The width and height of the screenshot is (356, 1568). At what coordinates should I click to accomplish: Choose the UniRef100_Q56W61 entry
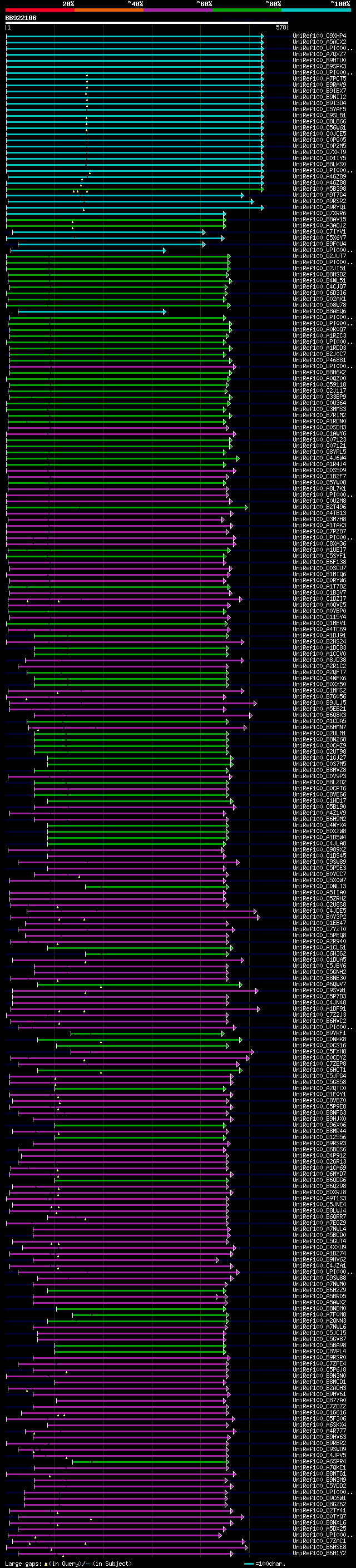tap(319, 127)
